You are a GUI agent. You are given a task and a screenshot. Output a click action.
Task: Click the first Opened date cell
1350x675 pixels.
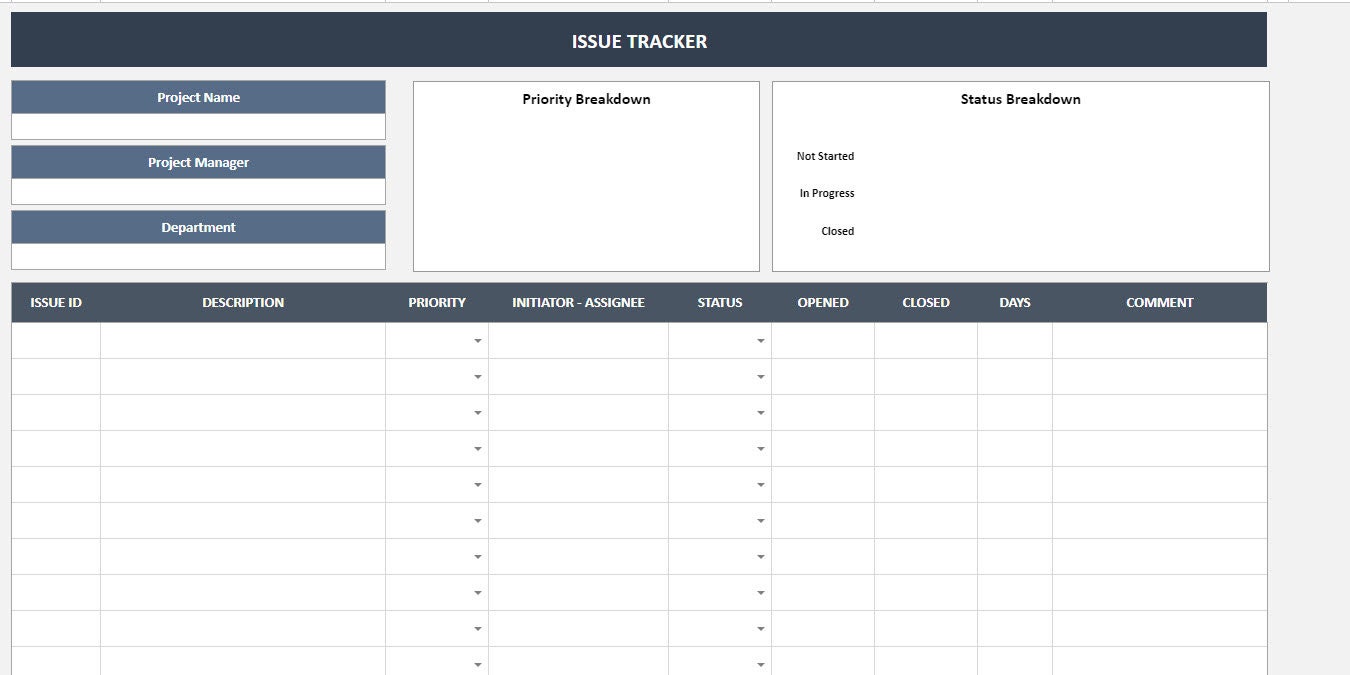(823, 340)
